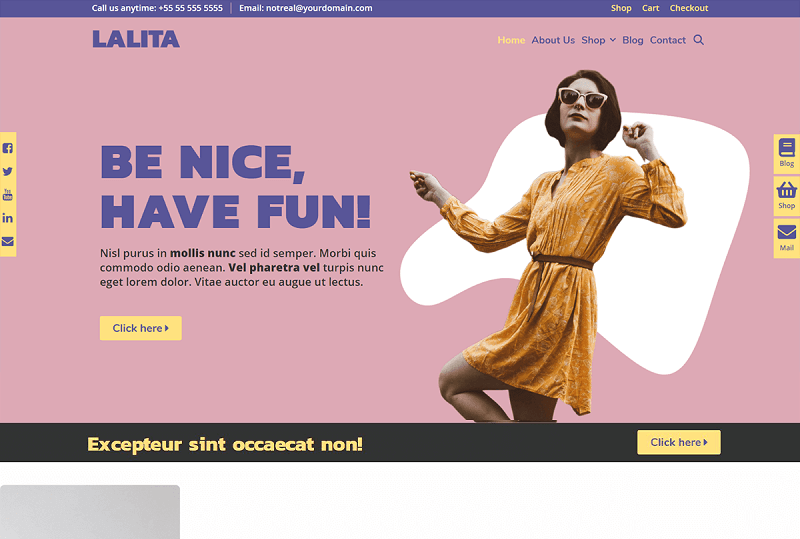This screenshot has height=539, width=800.
Task: Open the YouTube icon in social sidebar
Action: pyautogui.click(x=8, y=194)
